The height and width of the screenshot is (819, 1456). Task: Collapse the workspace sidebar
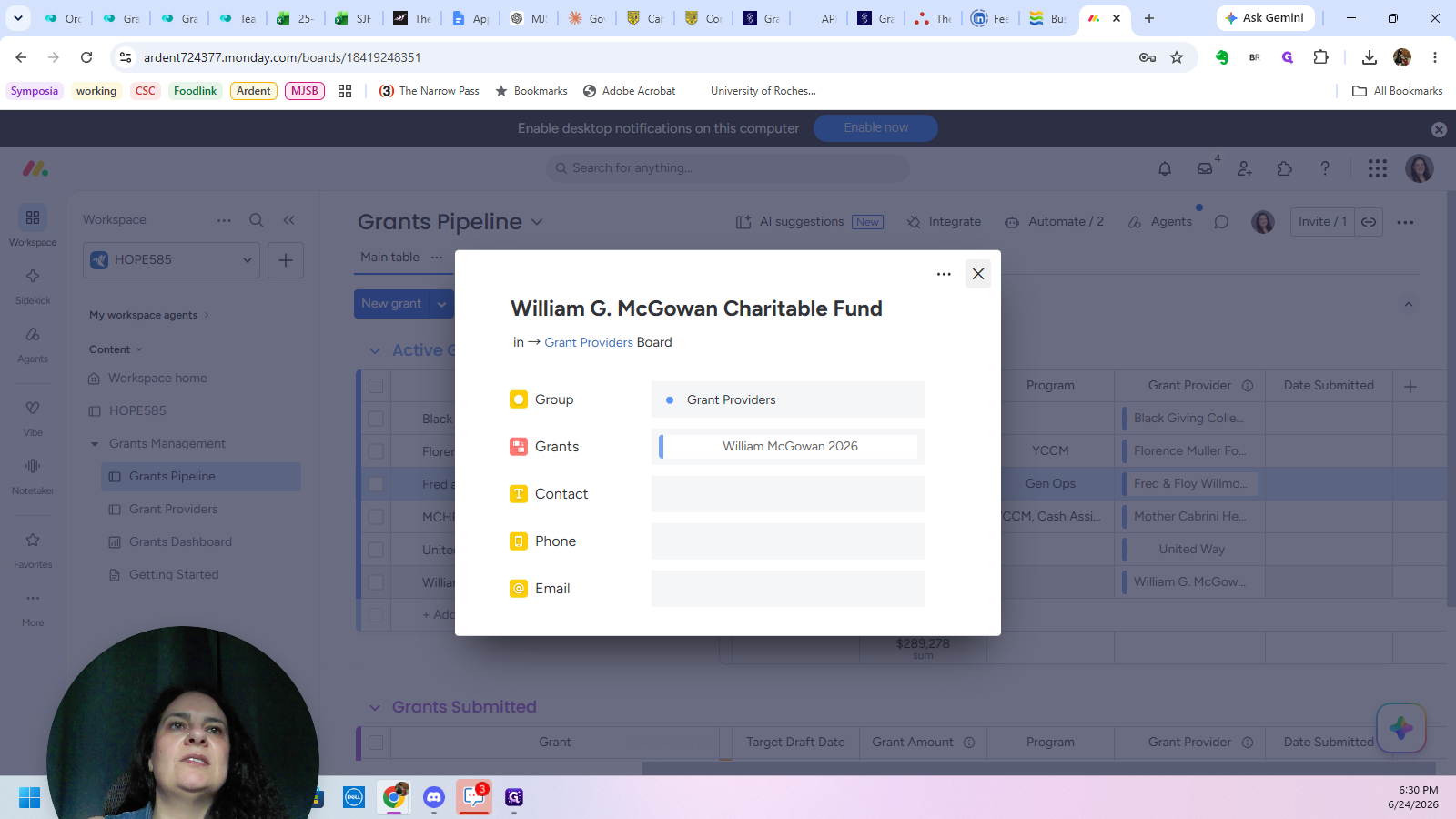tap(288, 220)
